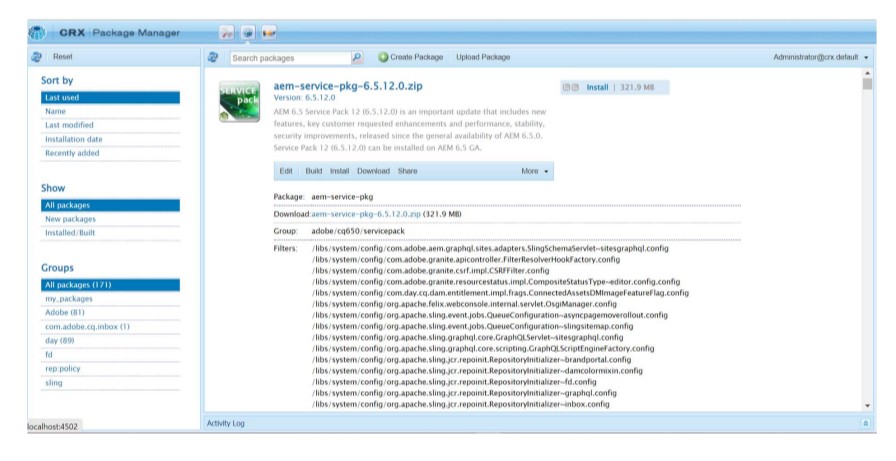
Task: Sort packages by Last modified
Action: point(110,125)
